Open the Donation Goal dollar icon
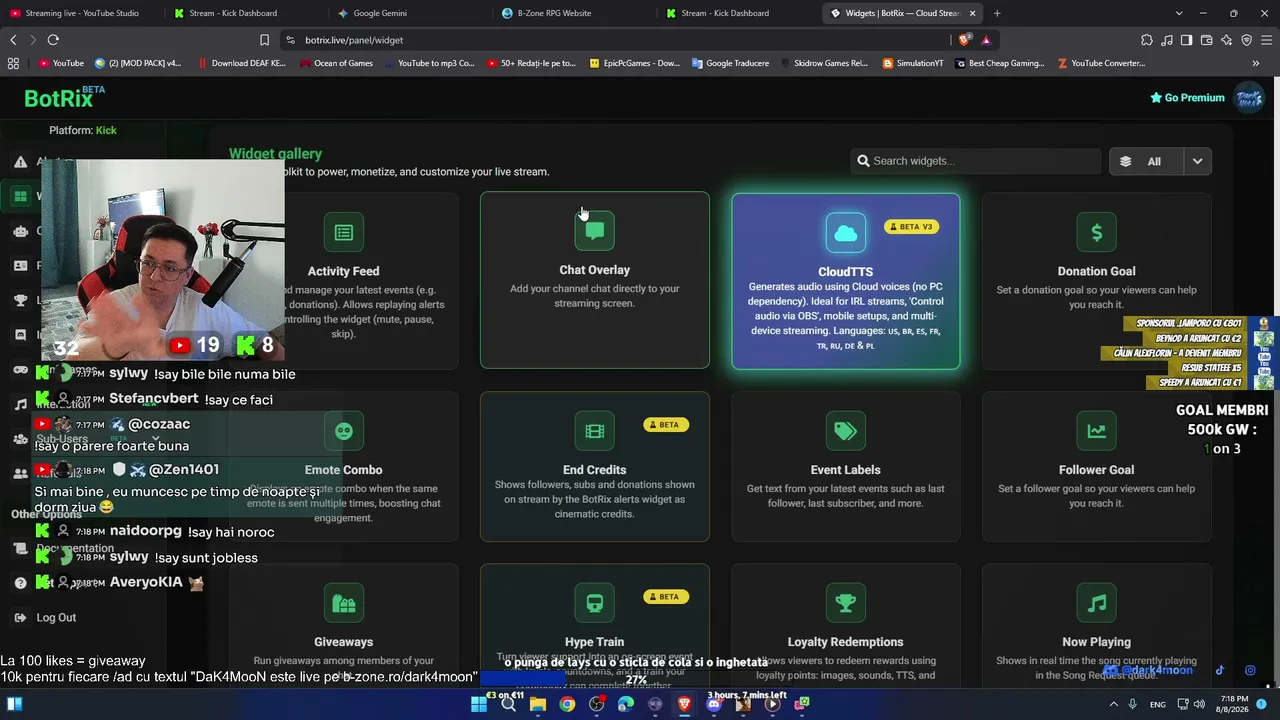Image resolution: width=1280 pixels, height=720 pixels. click(x=1096, y=233)
